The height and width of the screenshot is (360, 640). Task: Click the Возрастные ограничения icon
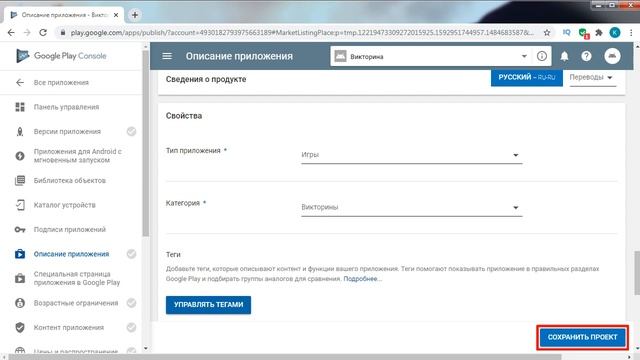(20, 303)
